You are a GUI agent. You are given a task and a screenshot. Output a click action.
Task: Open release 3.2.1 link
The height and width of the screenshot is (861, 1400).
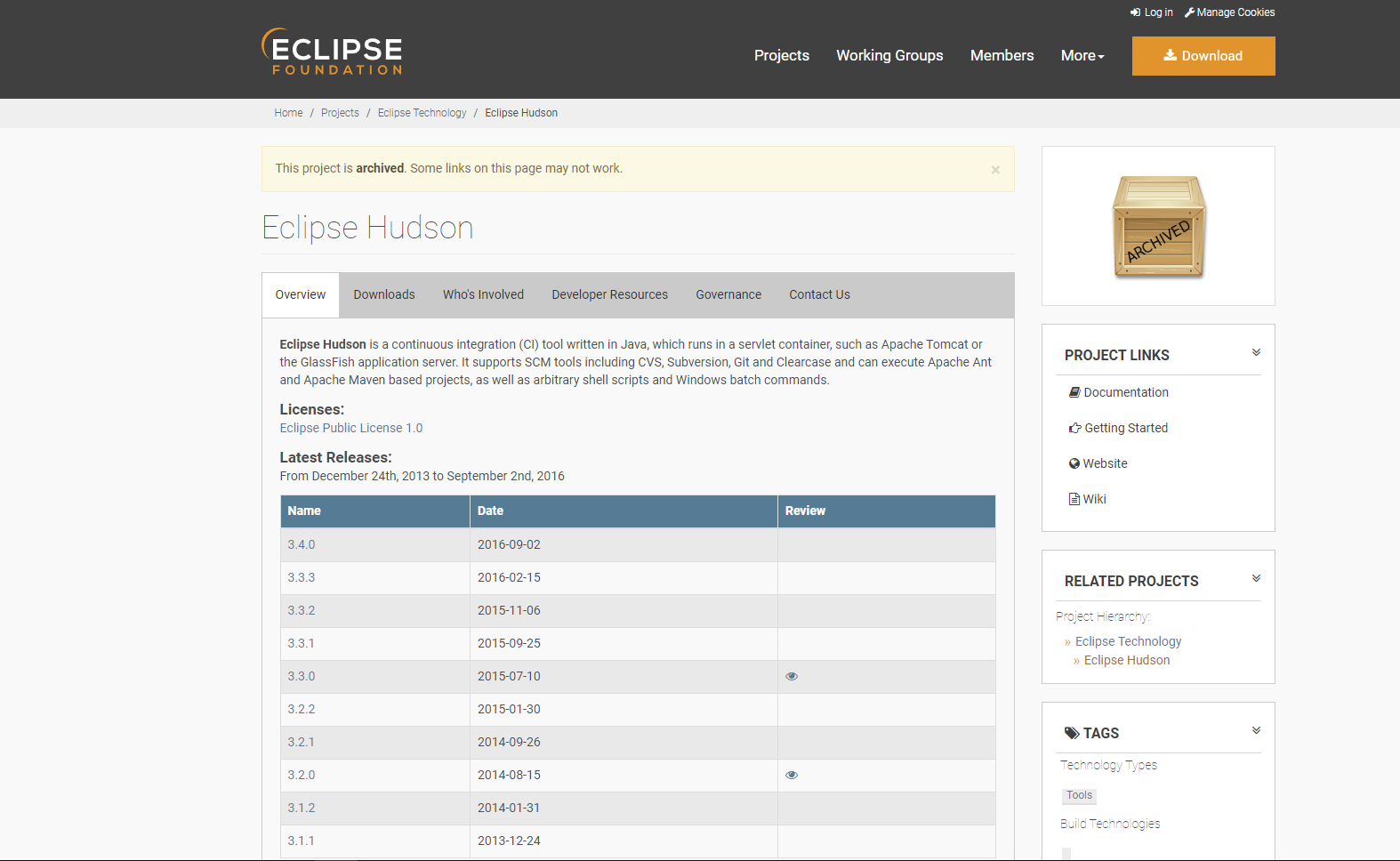point(302,742)
